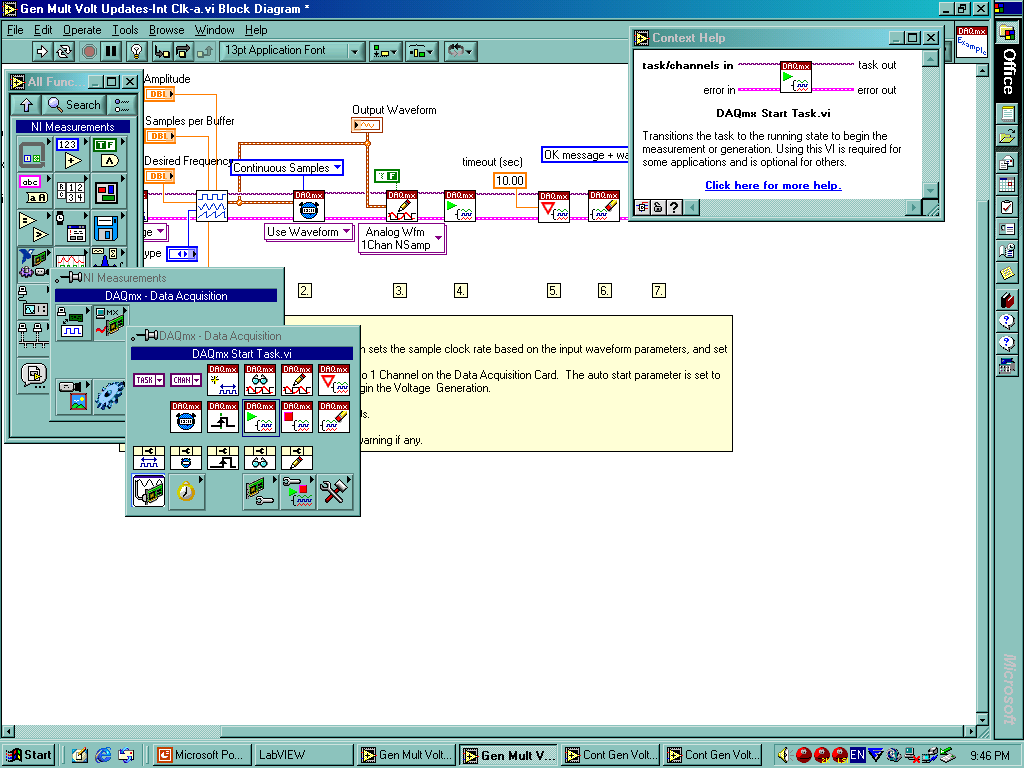Select DAQmx Wait Until Done VI in palette
This screenshot has height=768, width=1024.
tap(334, 380)
